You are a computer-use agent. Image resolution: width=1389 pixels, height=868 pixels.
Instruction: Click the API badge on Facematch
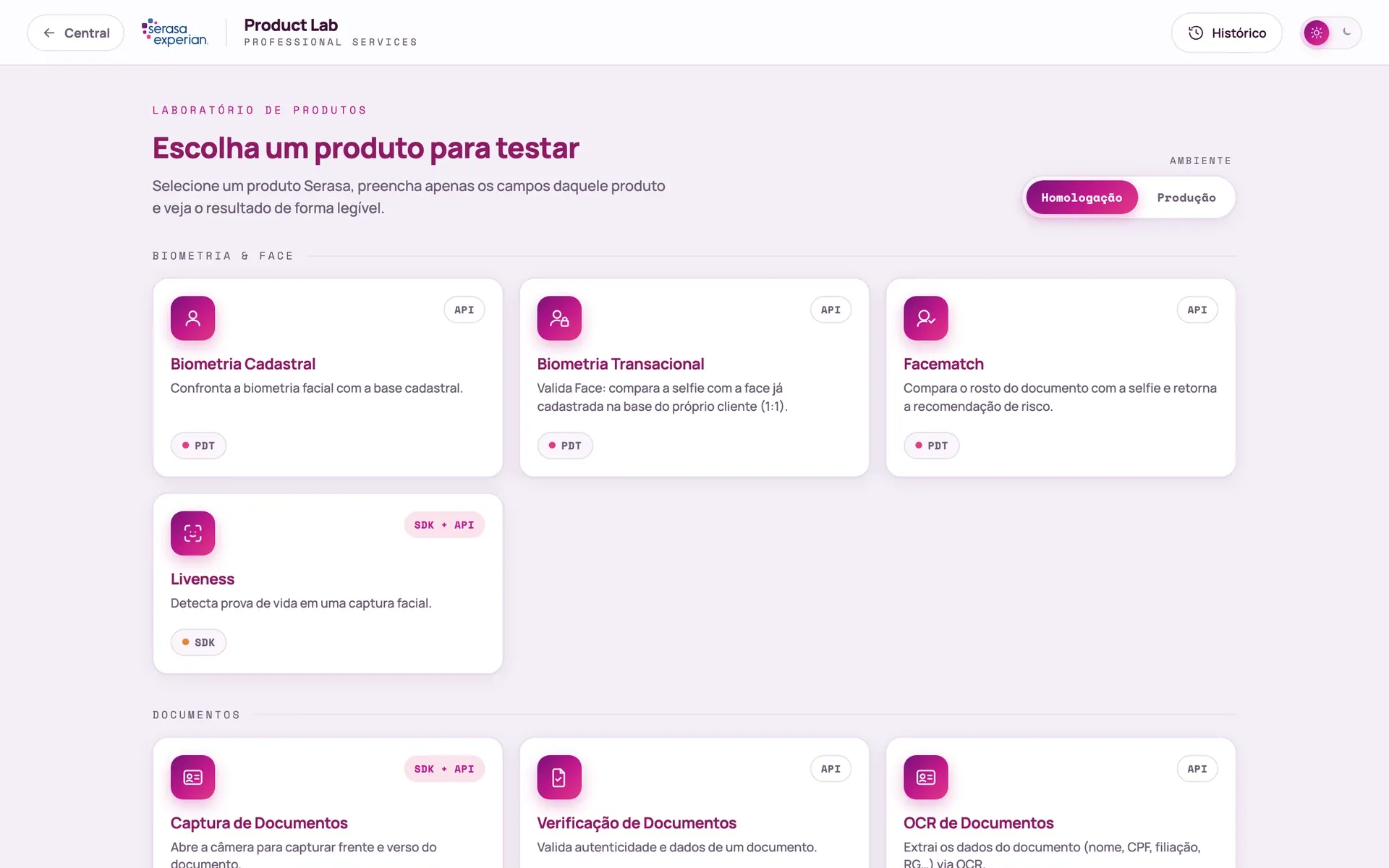(x=1197, y=310)
